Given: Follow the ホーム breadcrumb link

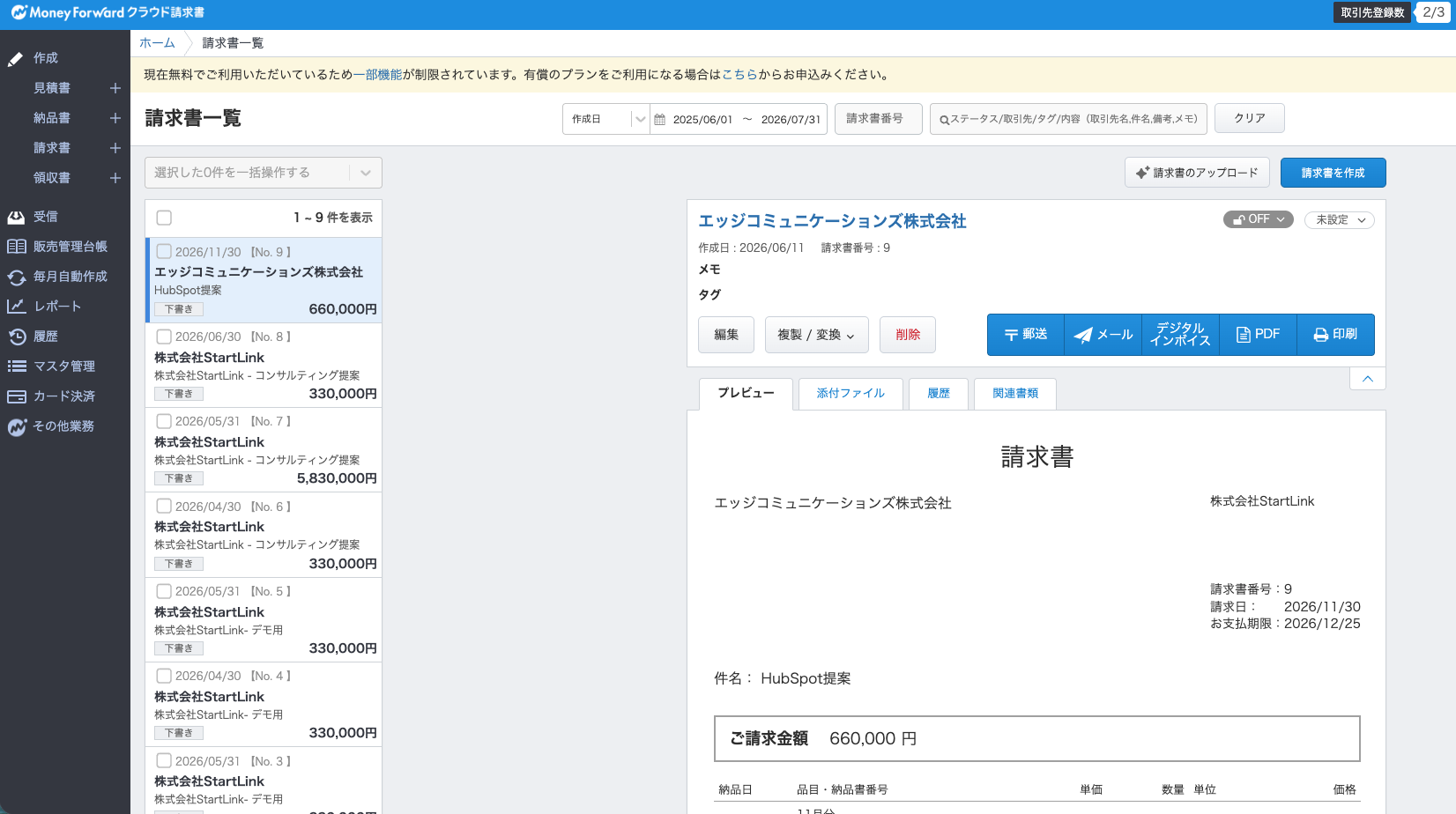Looking at the screenshot, I should click(157, 43).
